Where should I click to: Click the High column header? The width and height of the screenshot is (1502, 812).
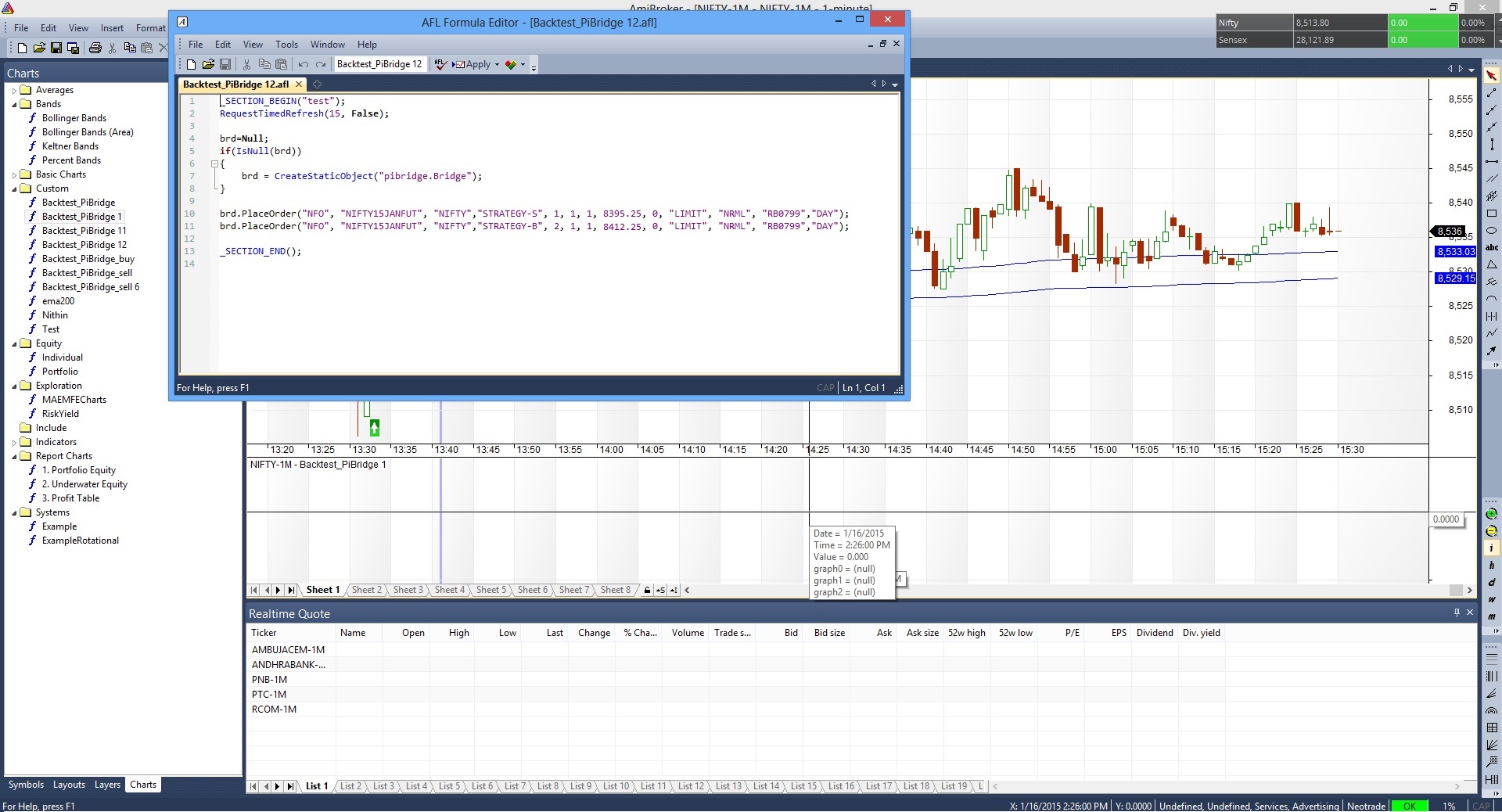pyautogui.click(x=459, y=633)
